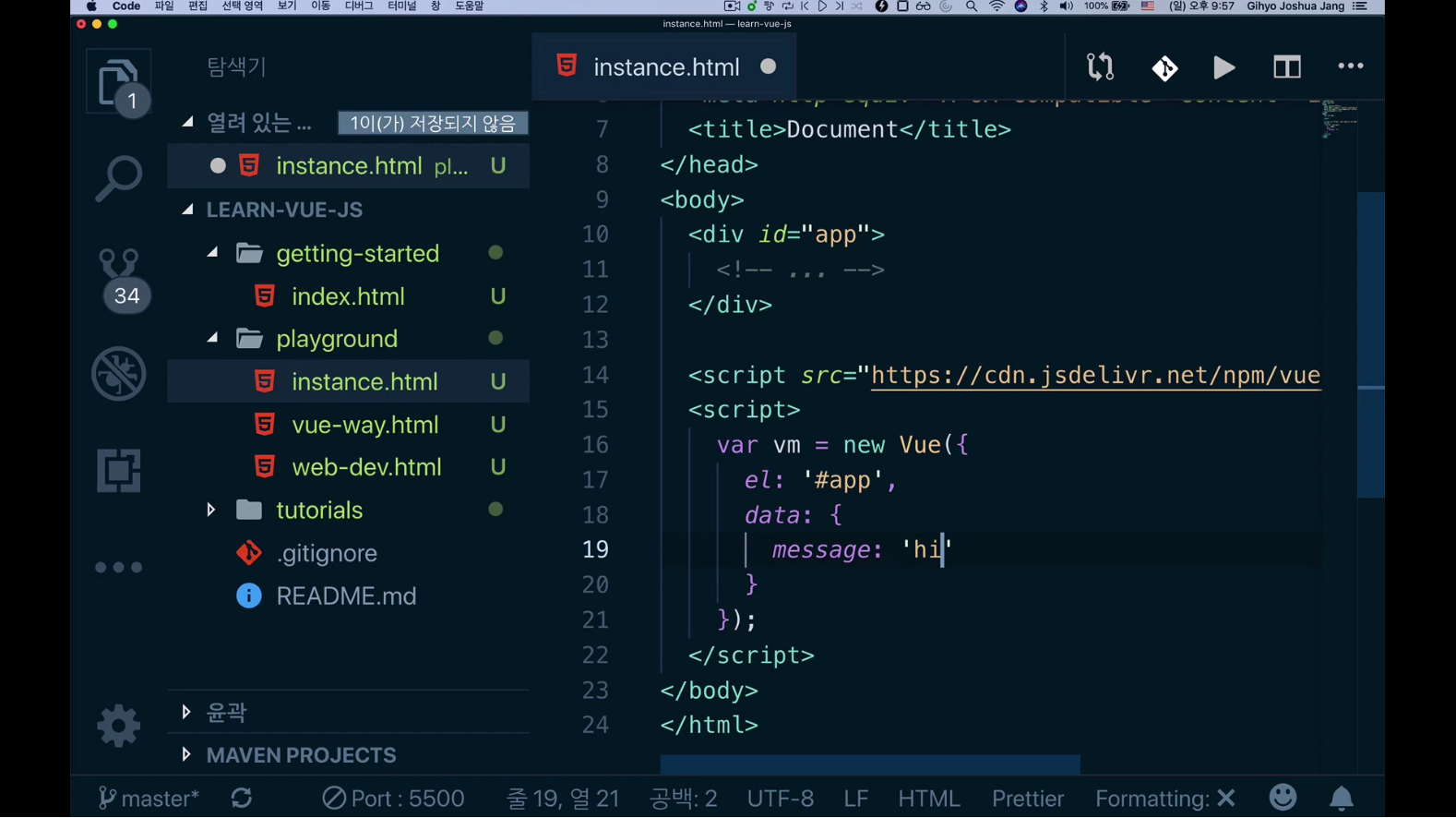Open the notifications bell in status bar

point(1341,798)
